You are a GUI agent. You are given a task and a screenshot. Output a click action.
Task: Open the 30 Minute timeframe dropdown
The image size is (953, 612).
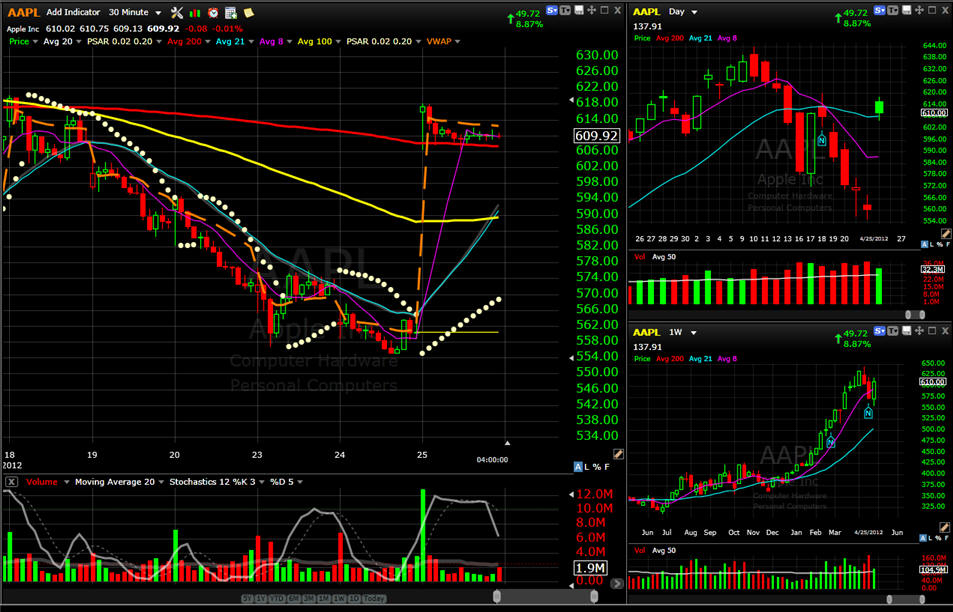(x=158, y=13)
